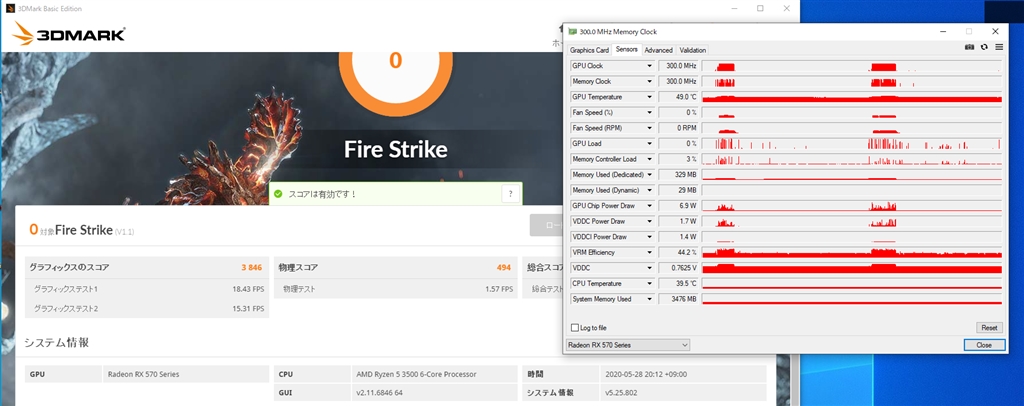Image resolution: width=1024 pixels, height=406 pixels.
Task: Open Memory Controller Load sensor dropdown
Action: click(x=650, y=159)
